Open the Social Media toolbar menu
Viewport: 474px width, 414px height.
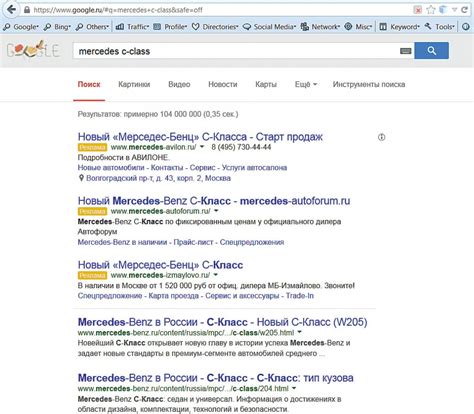tap(269, 27)
